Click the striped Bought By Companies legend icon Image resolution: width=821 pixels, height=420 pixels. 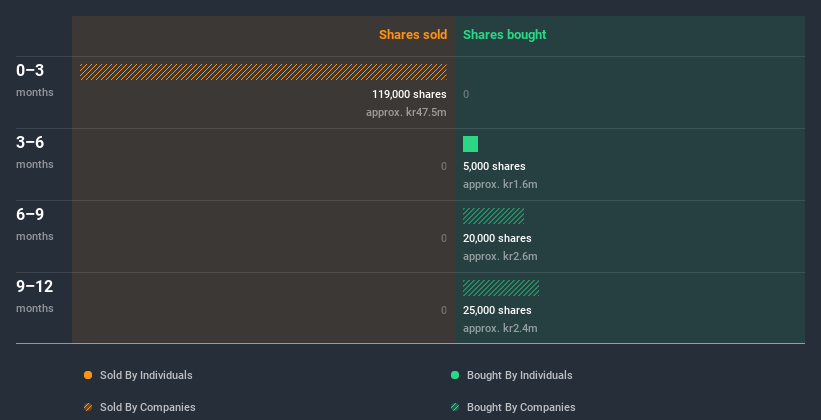[455, 407]
